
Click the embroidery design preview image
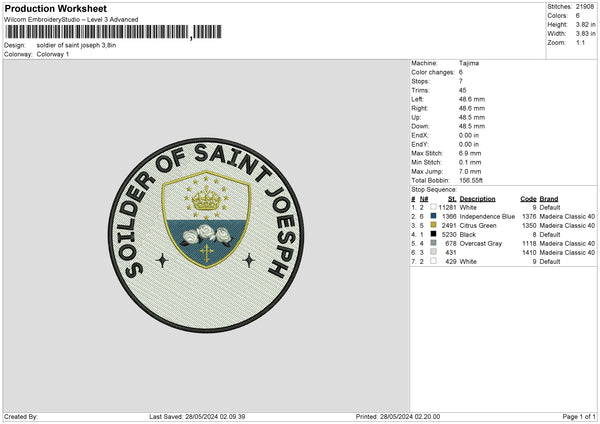tap(206, 235)
